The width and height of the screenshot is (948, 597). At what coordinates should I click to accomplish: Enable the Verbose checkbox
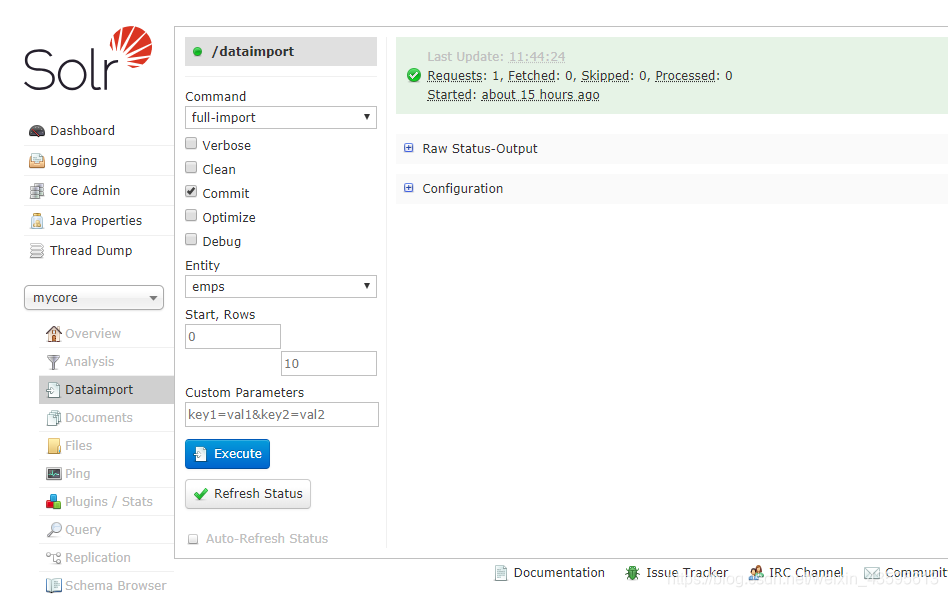click(x=191, y=143)
